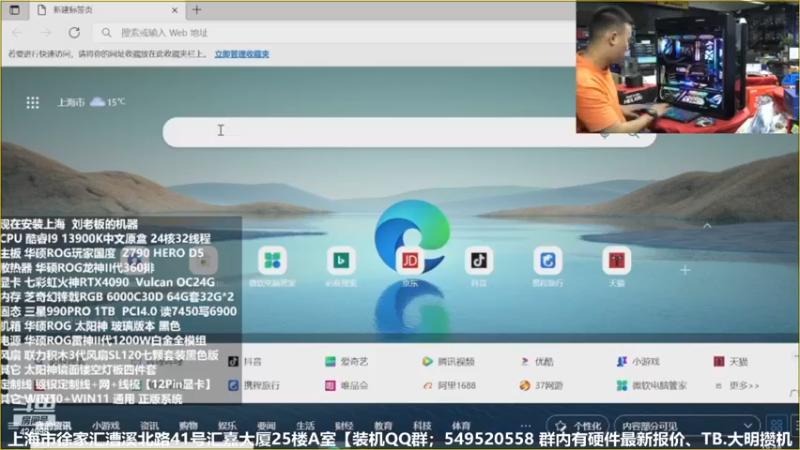Open a new tab with the plus button
Viewport: 800px width, 450px height.
click(197, 10)
